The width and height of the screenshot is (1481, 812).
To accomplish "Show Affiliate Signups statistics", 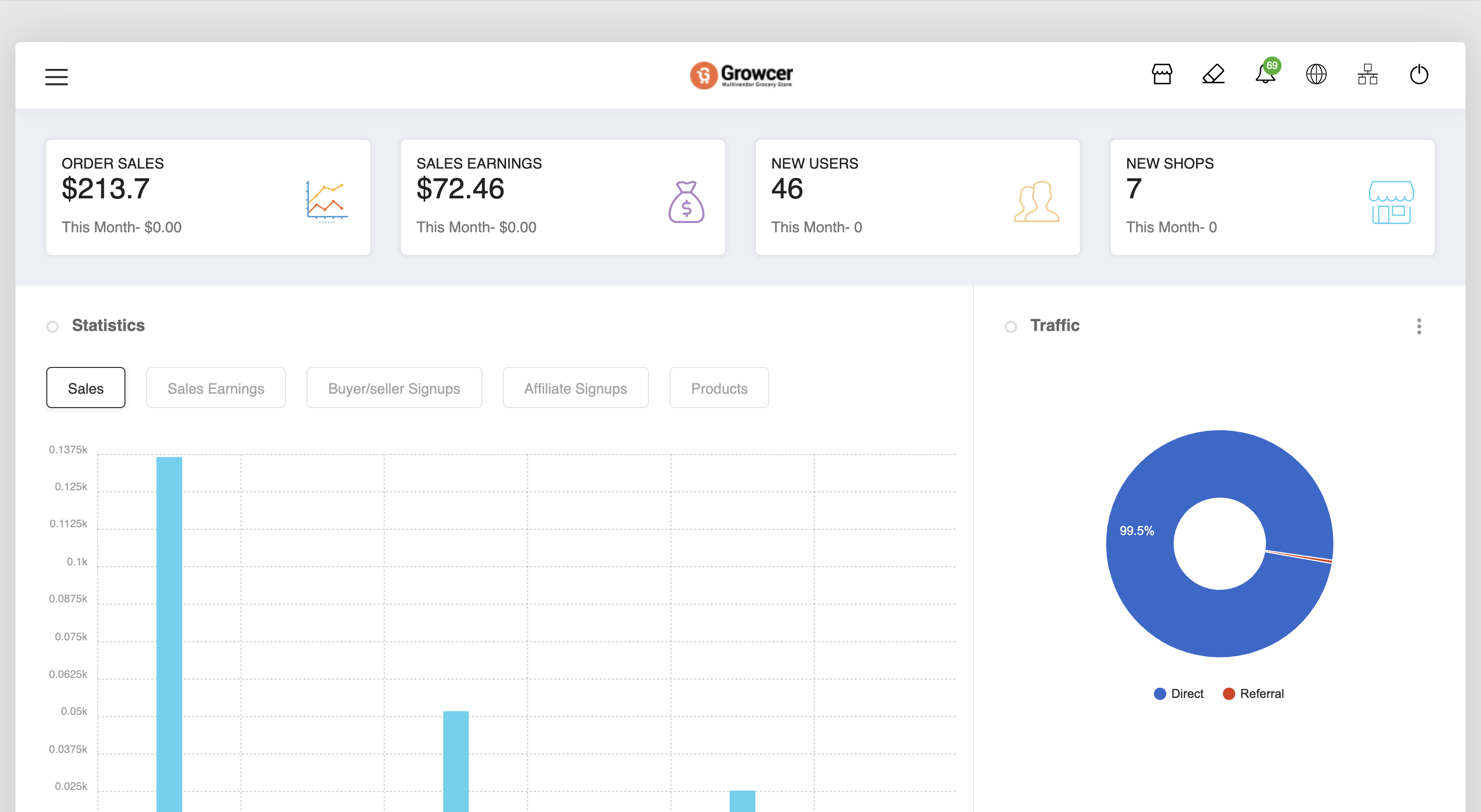I will tap(575, 389).
